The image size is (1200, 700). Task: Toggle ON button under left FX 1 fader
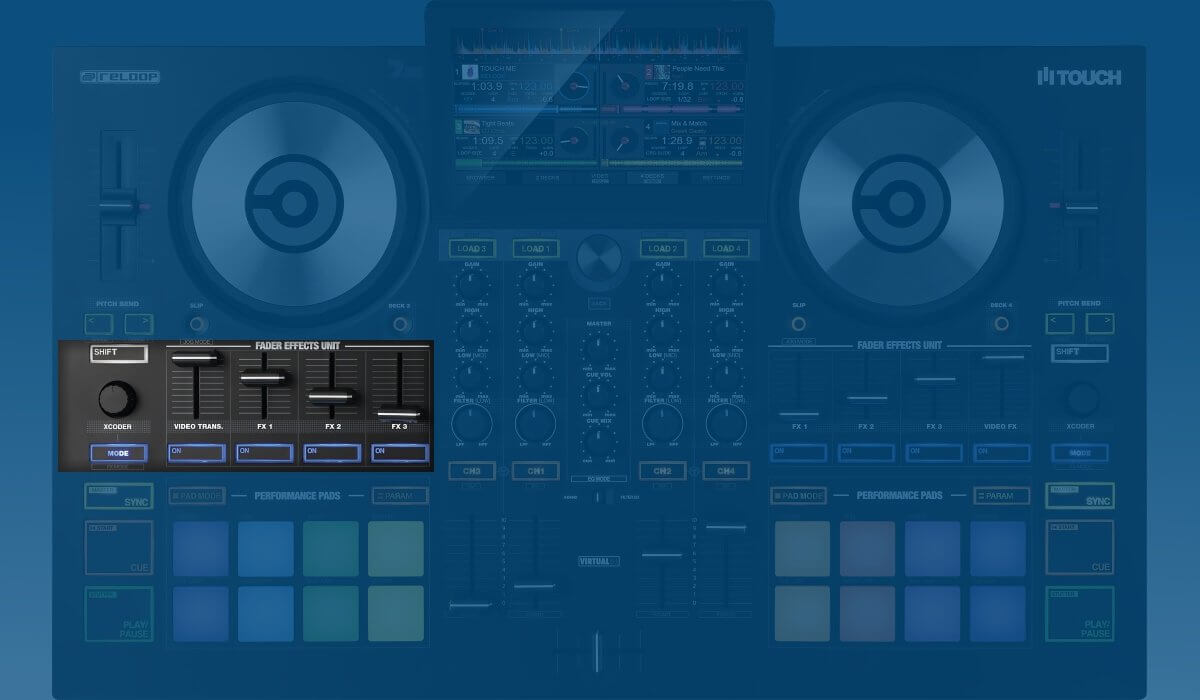tap(265, 453)
